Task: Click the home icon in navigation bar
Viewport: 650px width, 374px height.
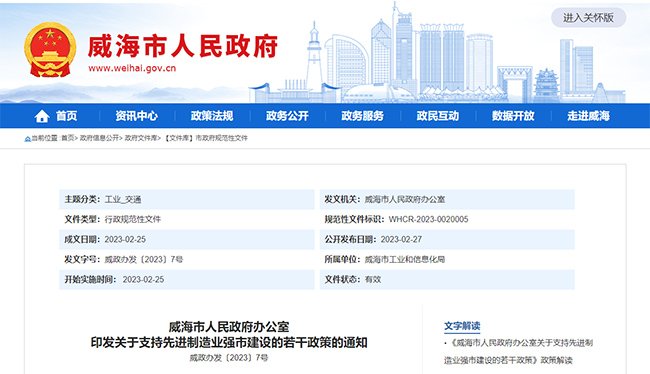Action: (42, 116)
